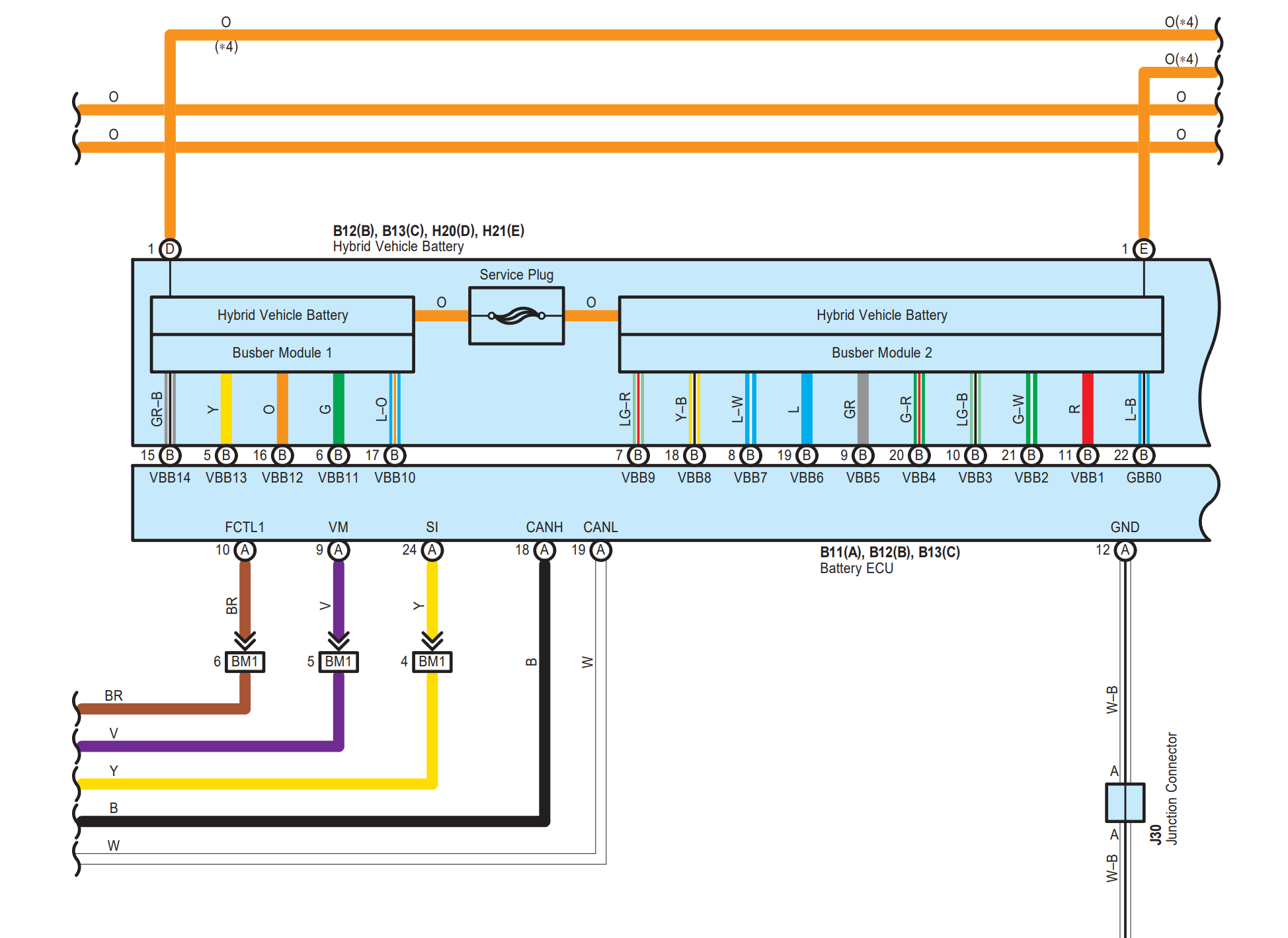Screen dimensions: 1288x938
Task: Click the BM1 connector box at pin 6
Action: 245,662
